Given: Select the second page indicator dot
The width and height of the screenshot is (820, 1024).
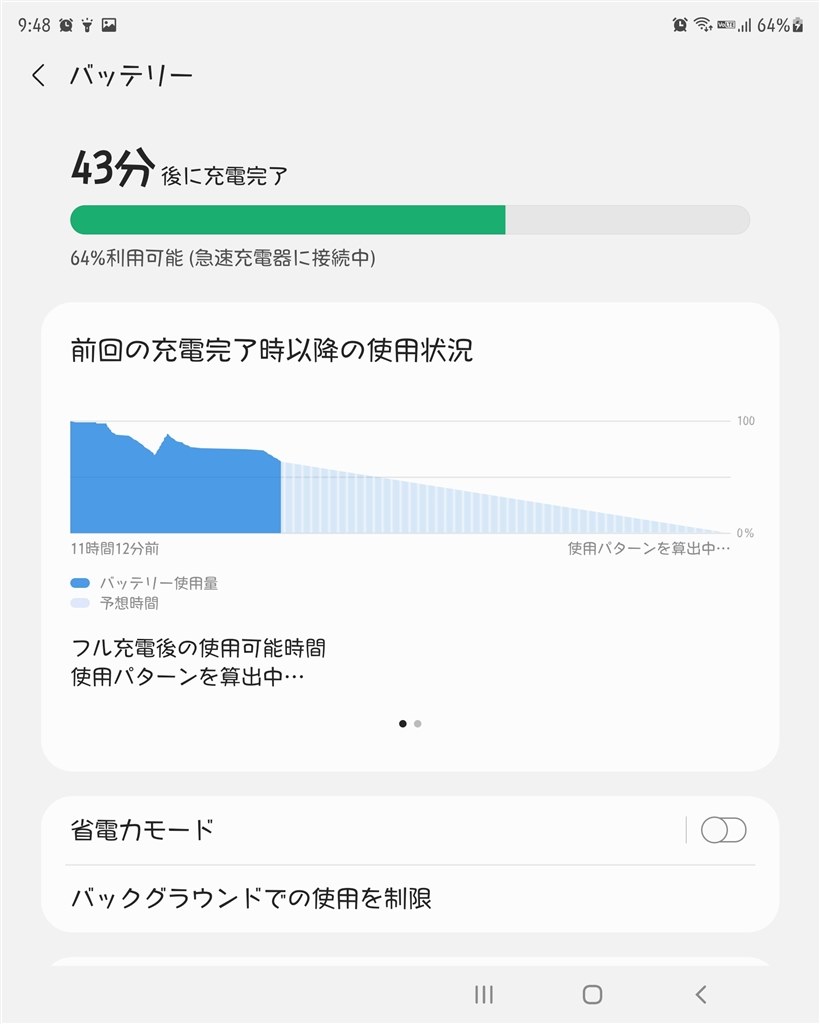Looking at the screenshot, I should (418, 723).
